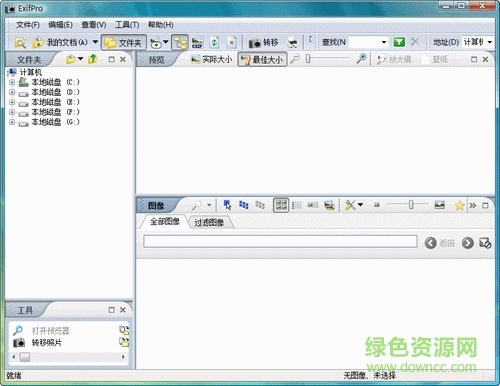Click the printer icon in main toolbar

click(x=293, y=43)
